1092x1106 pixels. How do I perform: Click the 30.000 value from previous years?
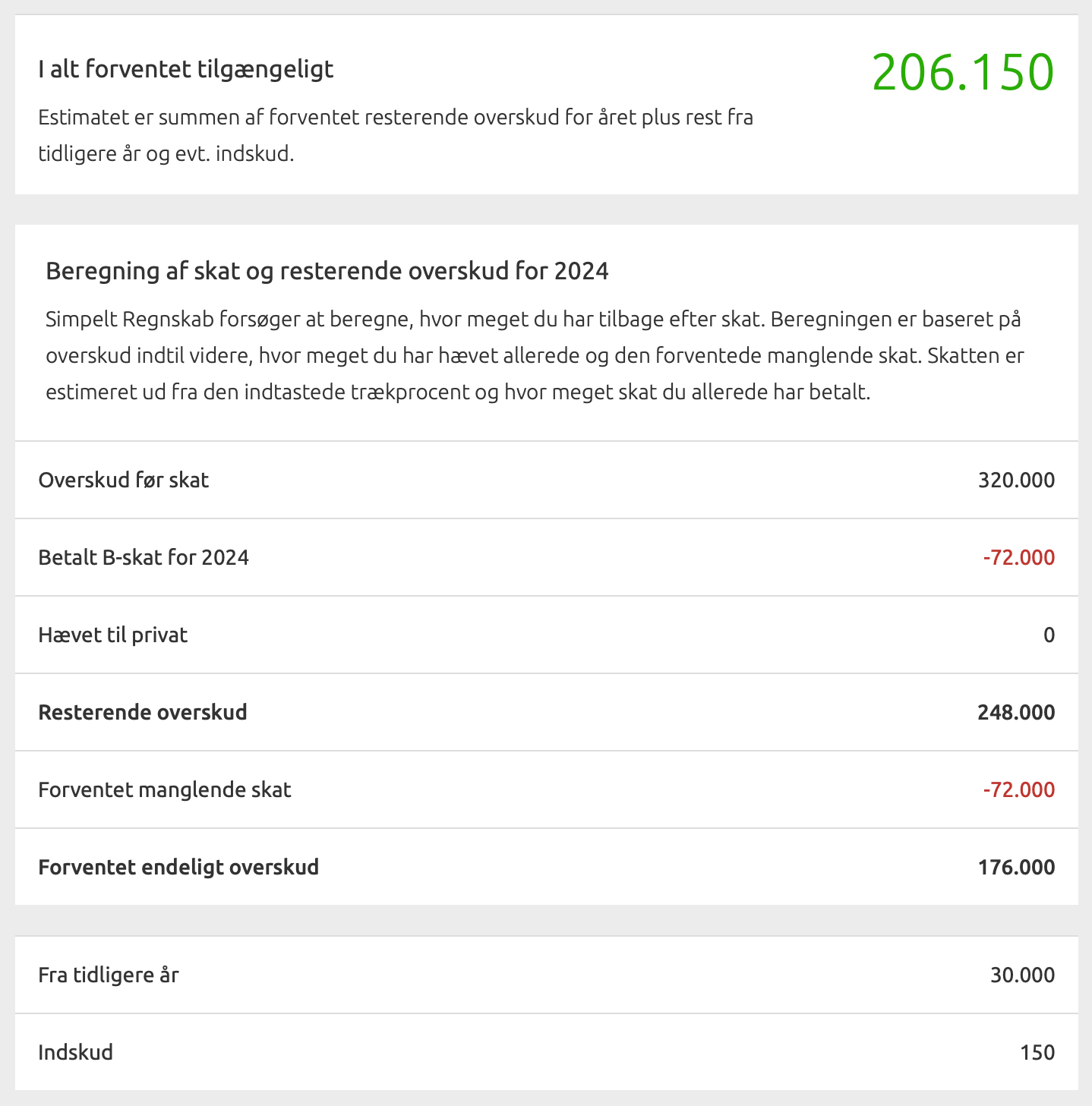click(x=1022, y=975)
